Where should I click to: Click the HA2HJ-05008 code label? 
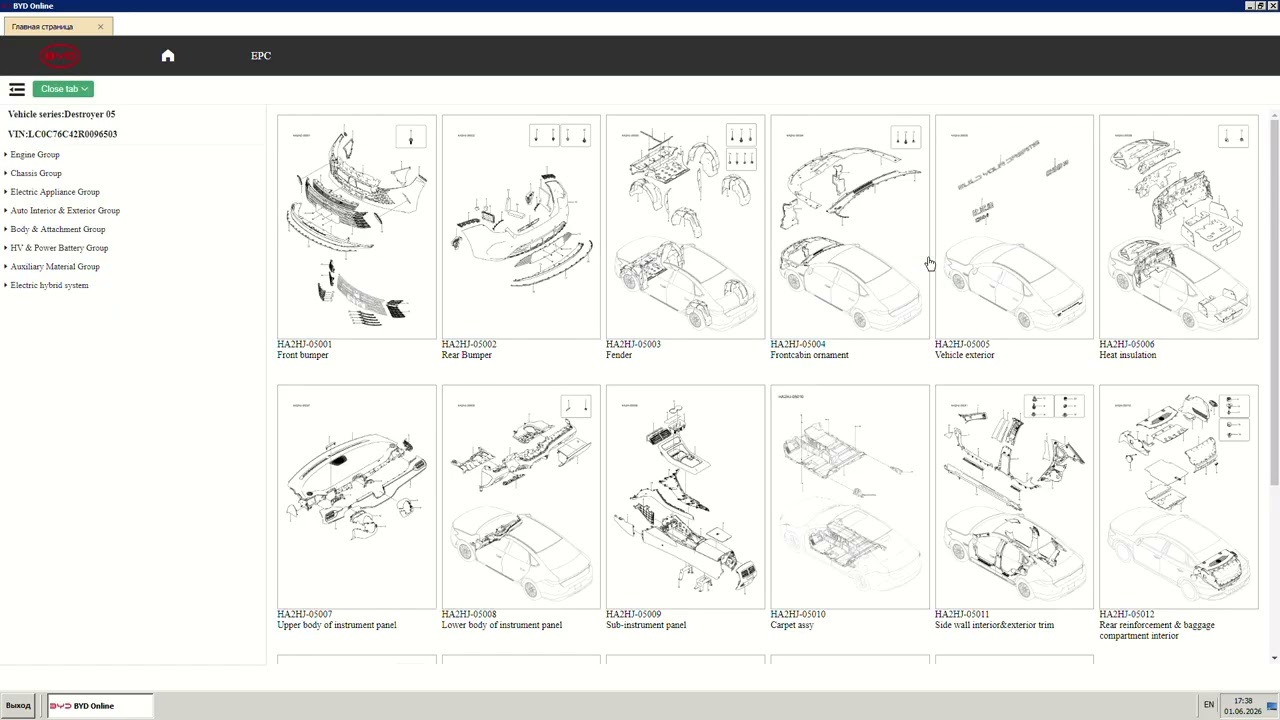pyautogui.click(x=469, y=614)
